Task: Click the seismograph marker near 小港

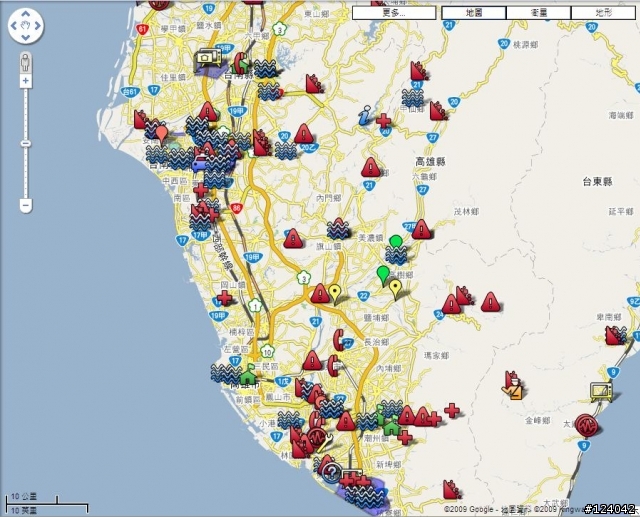Action: pos(316,437)
